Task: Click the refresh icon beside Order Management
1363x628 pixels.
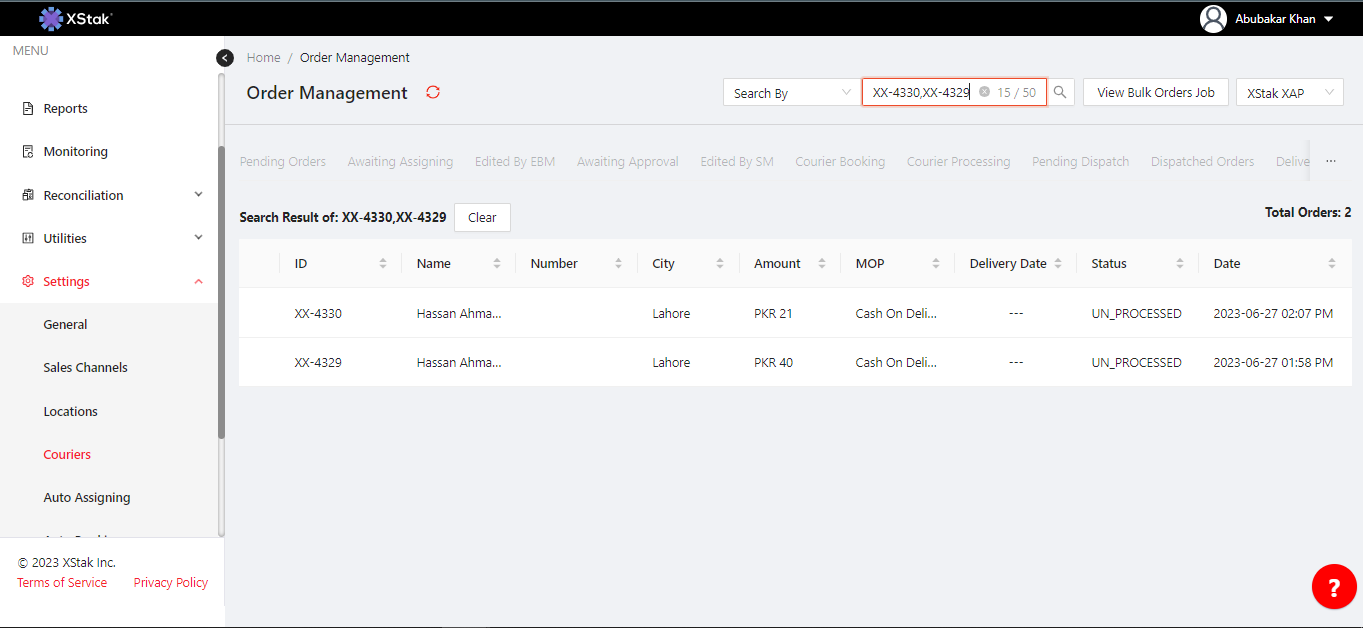Action: pos(433,92)
